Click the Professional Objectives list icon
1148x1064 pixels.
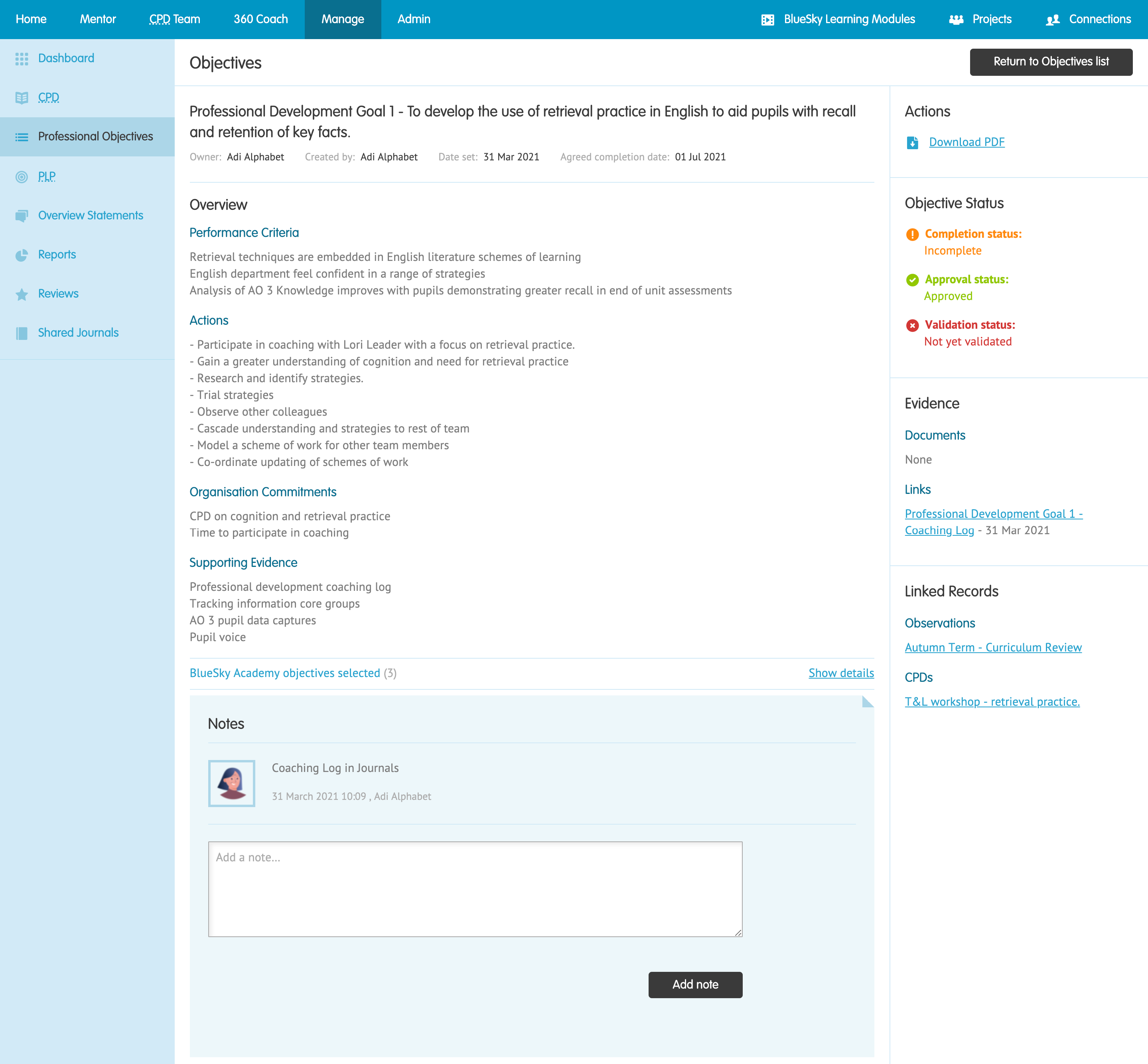(22, 137)
